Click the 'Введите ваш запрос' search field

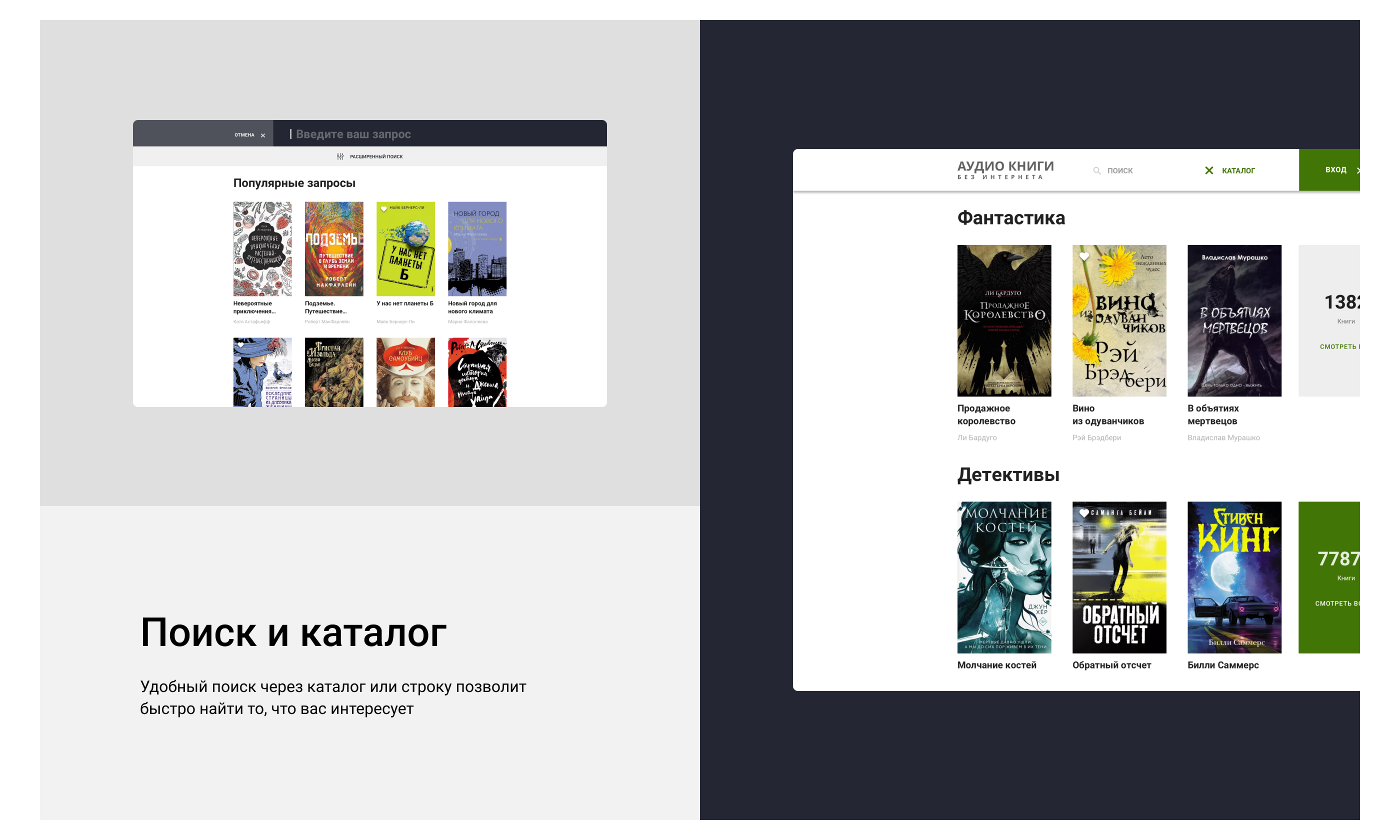pyautogui.click(x=439, y=133)
